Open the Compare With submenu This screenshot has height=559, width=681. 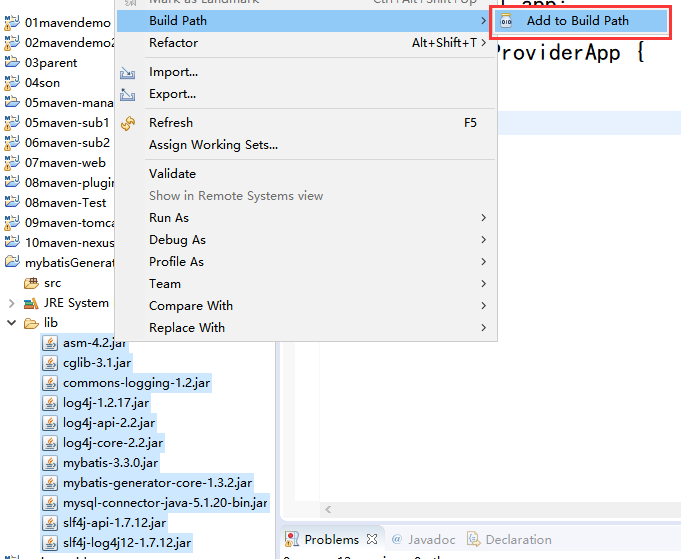pos(307,306)
